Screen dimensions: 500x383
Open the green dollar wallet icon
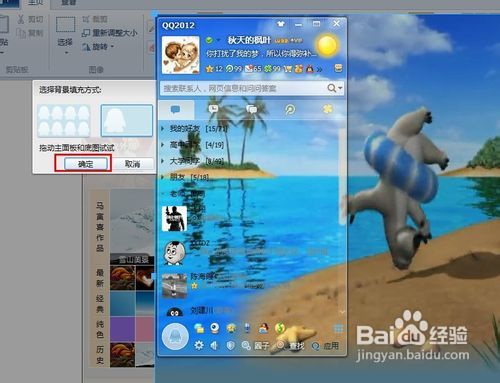(x=280, y=328)
